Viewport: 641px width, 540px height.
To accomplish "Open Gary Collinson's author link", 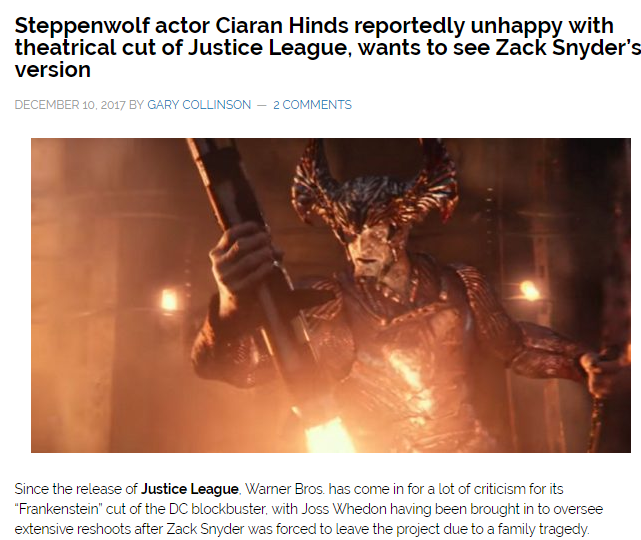I will (x=199, y=105).
